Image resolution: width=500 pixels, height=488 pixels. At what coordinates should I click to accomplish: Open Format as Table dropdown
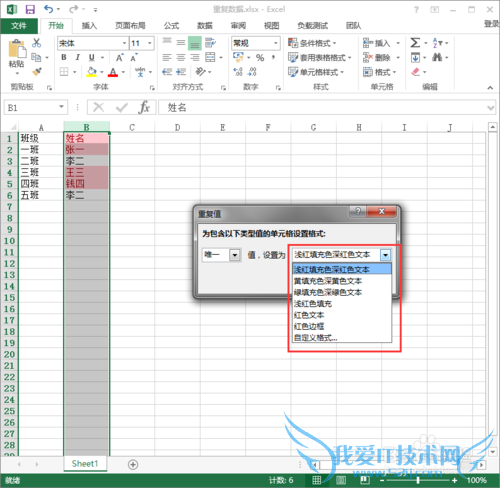click(x=320, y=58)
